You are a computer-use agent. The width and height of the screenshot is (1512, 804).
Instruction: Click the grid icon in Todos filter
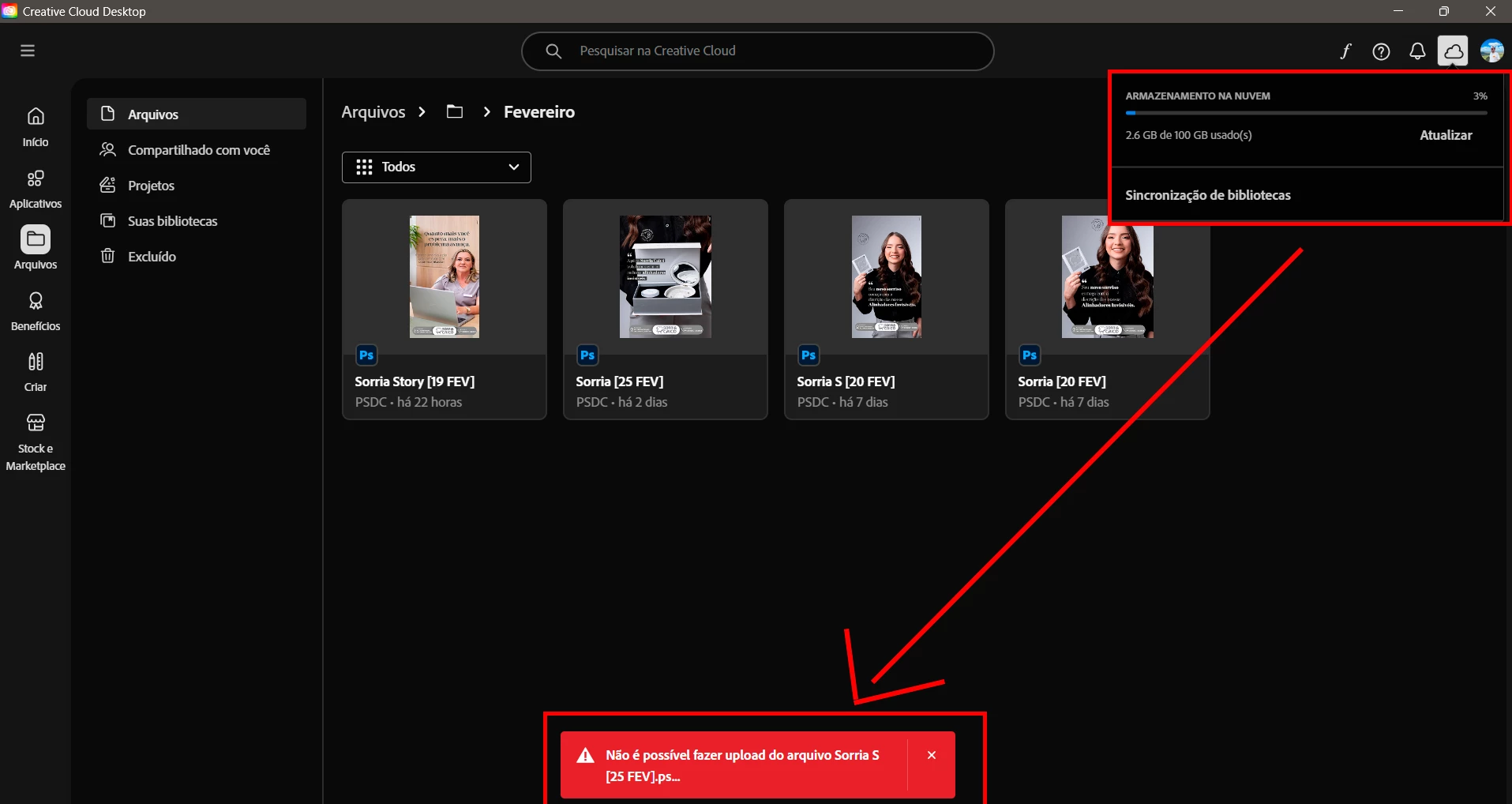click(364, 167)
